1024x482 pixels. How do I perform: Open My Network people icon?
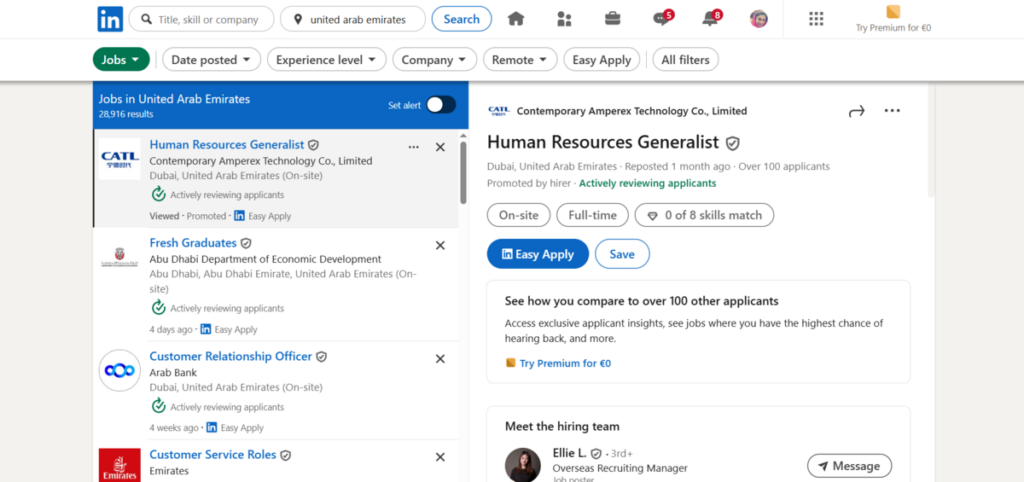(x=564, y=19)
